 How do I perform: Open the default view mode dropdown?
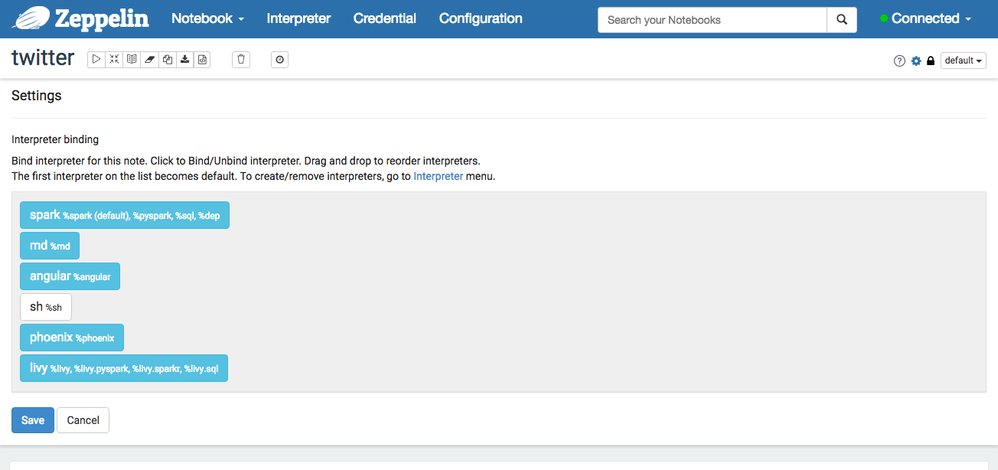[964, 61]
